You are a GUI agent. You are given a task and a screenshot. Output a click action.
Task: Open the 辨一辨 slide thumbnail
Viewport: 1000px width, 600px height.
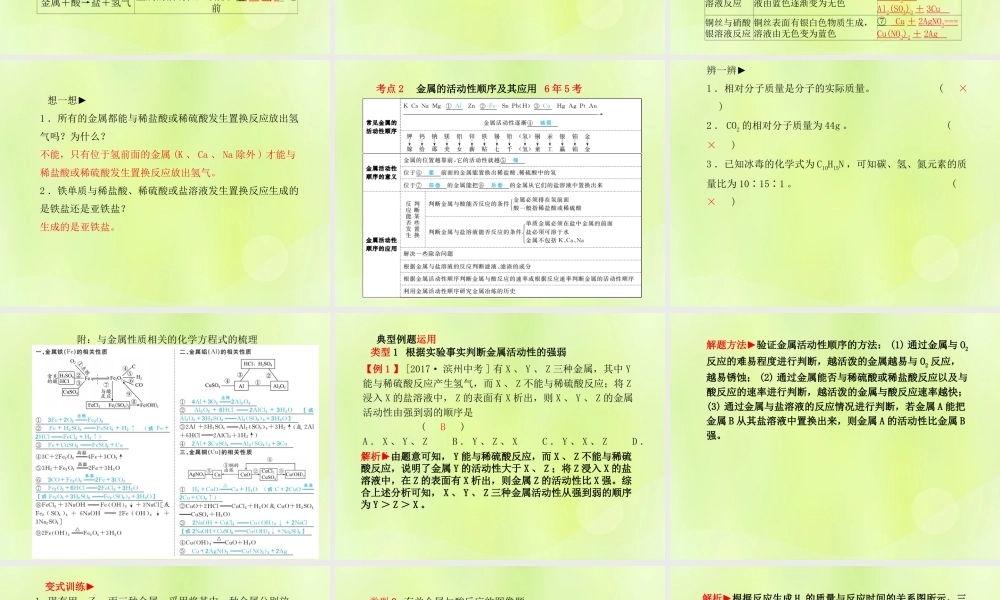click(835, 183)
